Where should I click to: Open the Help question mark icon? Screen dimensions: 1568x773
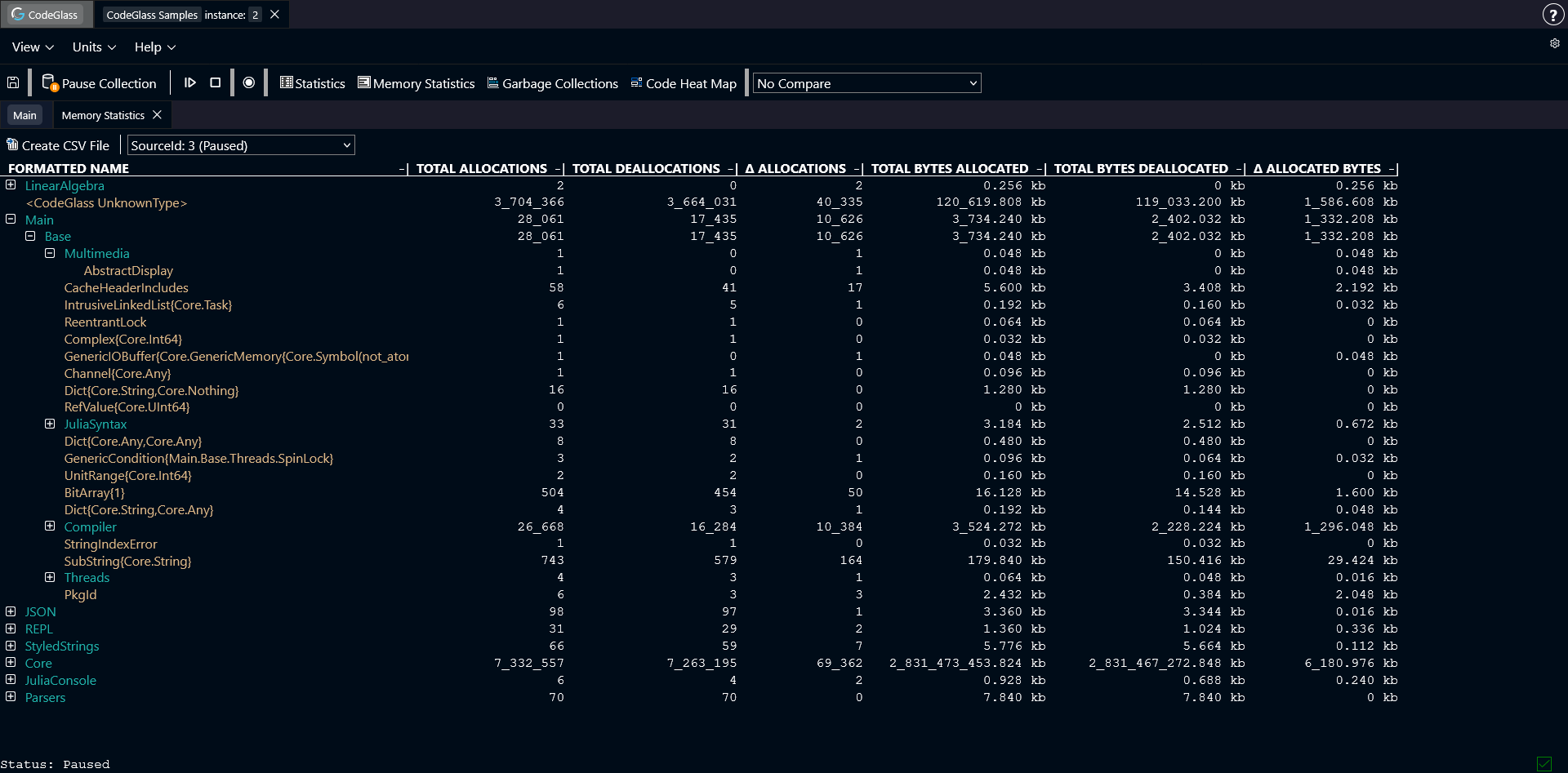pyautogui.click(x=1554, y=14)
